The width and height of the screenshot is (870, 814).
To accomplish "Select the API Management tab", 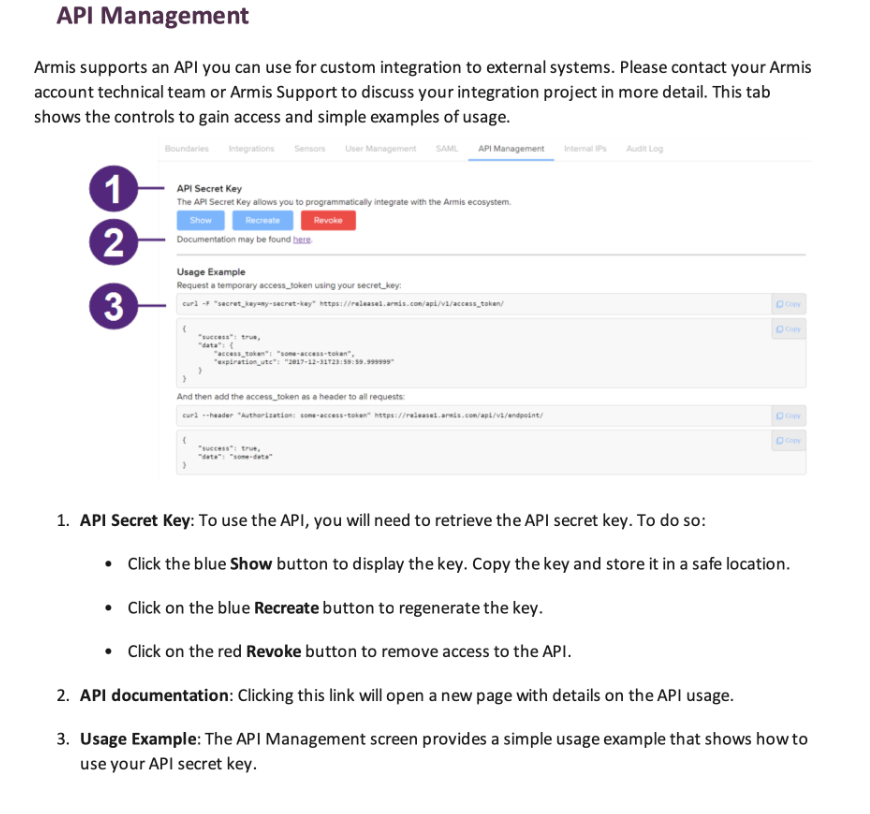I will tap(511, 149).
